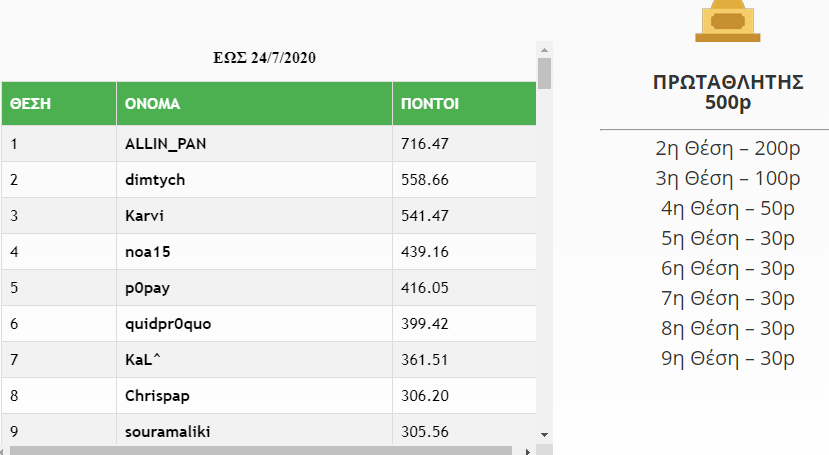Screen dimensions: 829x455
Task: Click the ΕΩΣ 24/7/2020 date heading
Action: [x=266, y=57]
